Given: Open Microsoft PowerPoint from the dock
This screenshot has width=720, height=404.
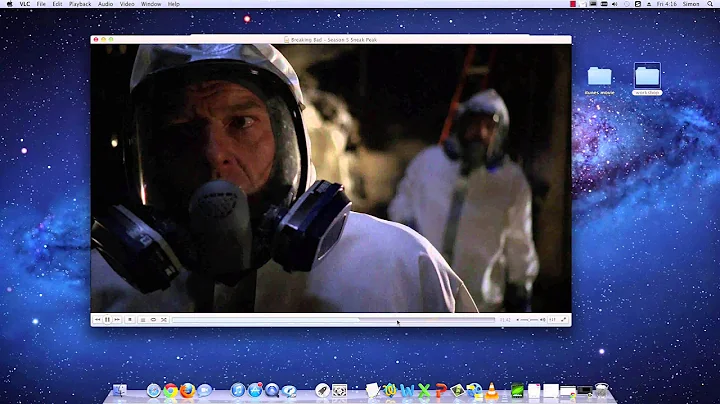Looking at the screenshot, I should point(441,391).
